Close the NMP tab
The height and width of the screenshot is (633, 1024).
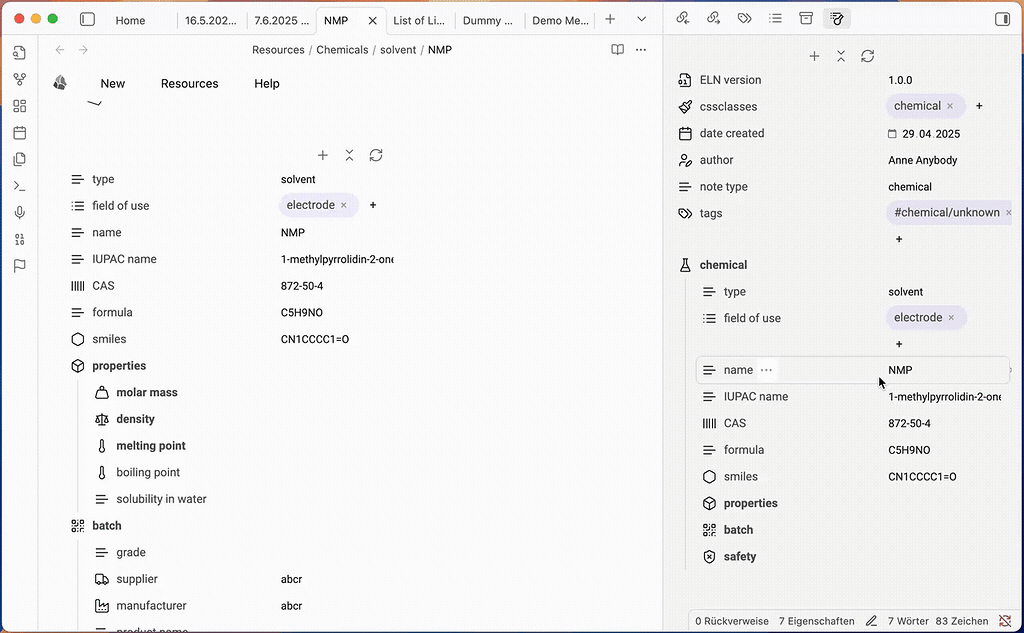pos(372,20)
